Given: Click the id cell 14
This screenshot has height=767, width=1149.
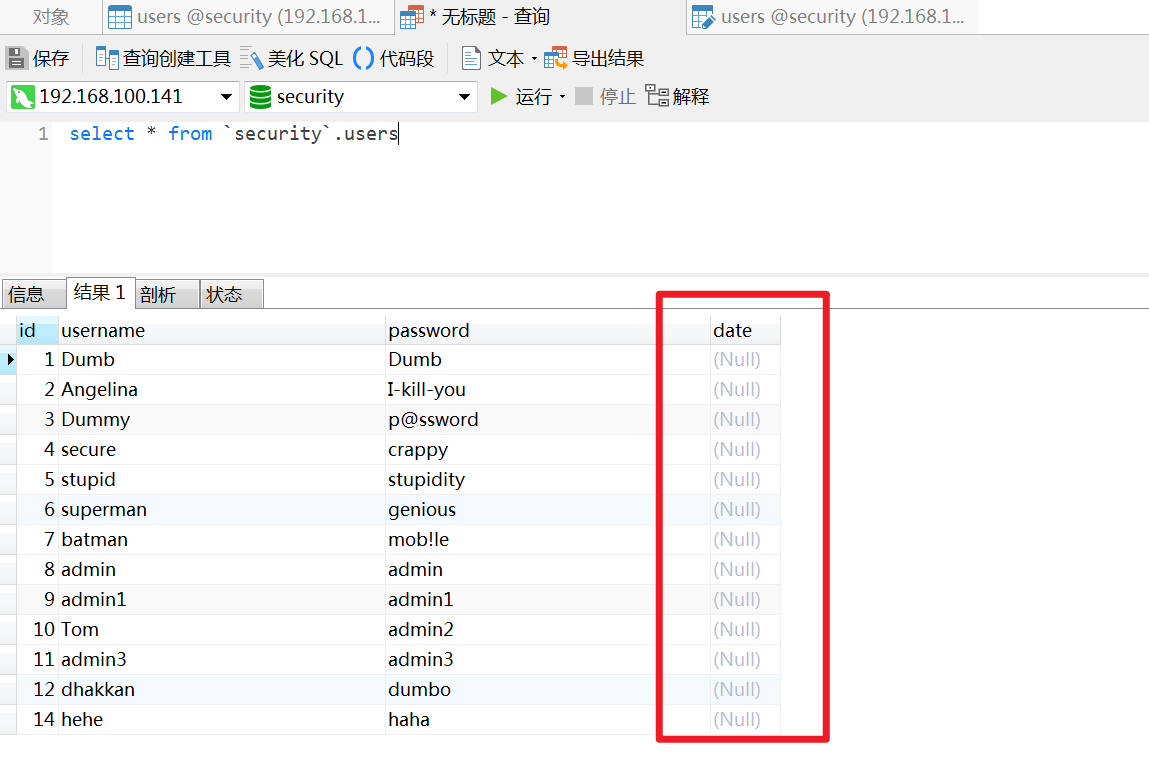Looking at the screenshot, I should (37, 720).
